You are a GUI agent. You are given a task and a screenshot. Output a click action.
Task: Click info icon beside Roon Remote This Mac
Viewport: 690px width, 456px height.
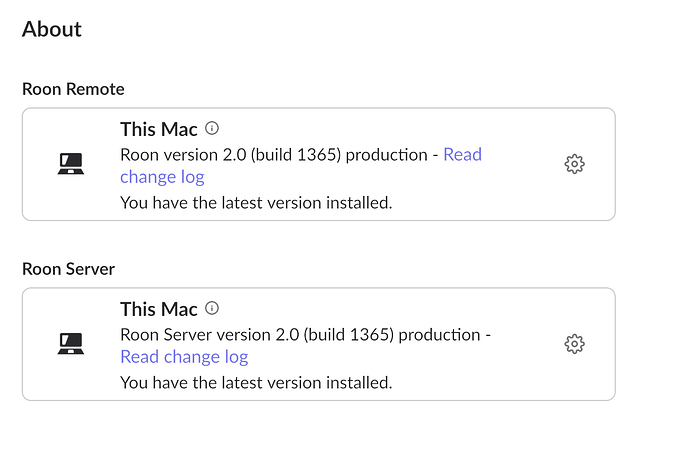pyautogui.click(x=212, y=128)
